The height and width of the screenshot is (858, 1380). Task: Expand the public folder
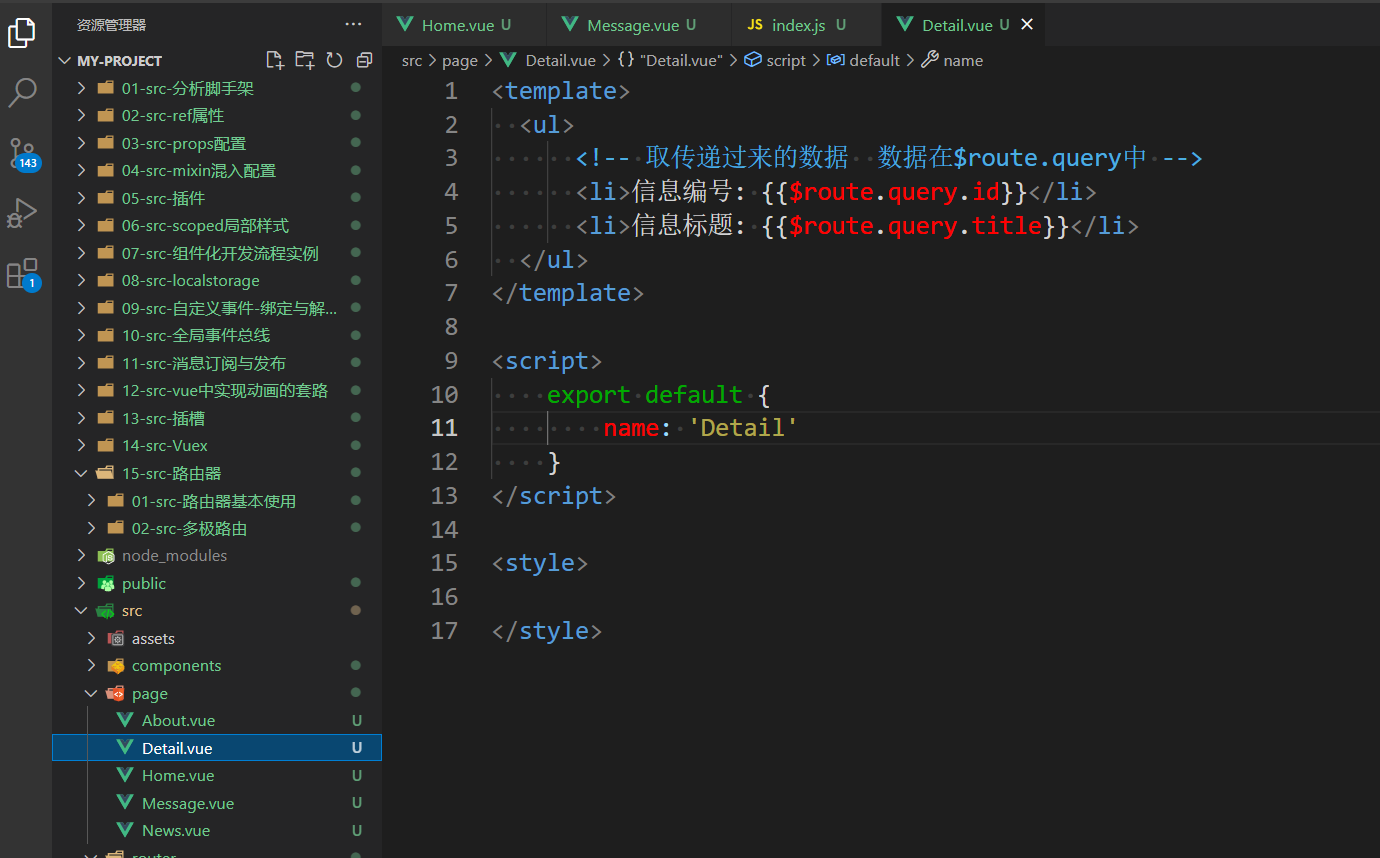click(x=217, y=583)
